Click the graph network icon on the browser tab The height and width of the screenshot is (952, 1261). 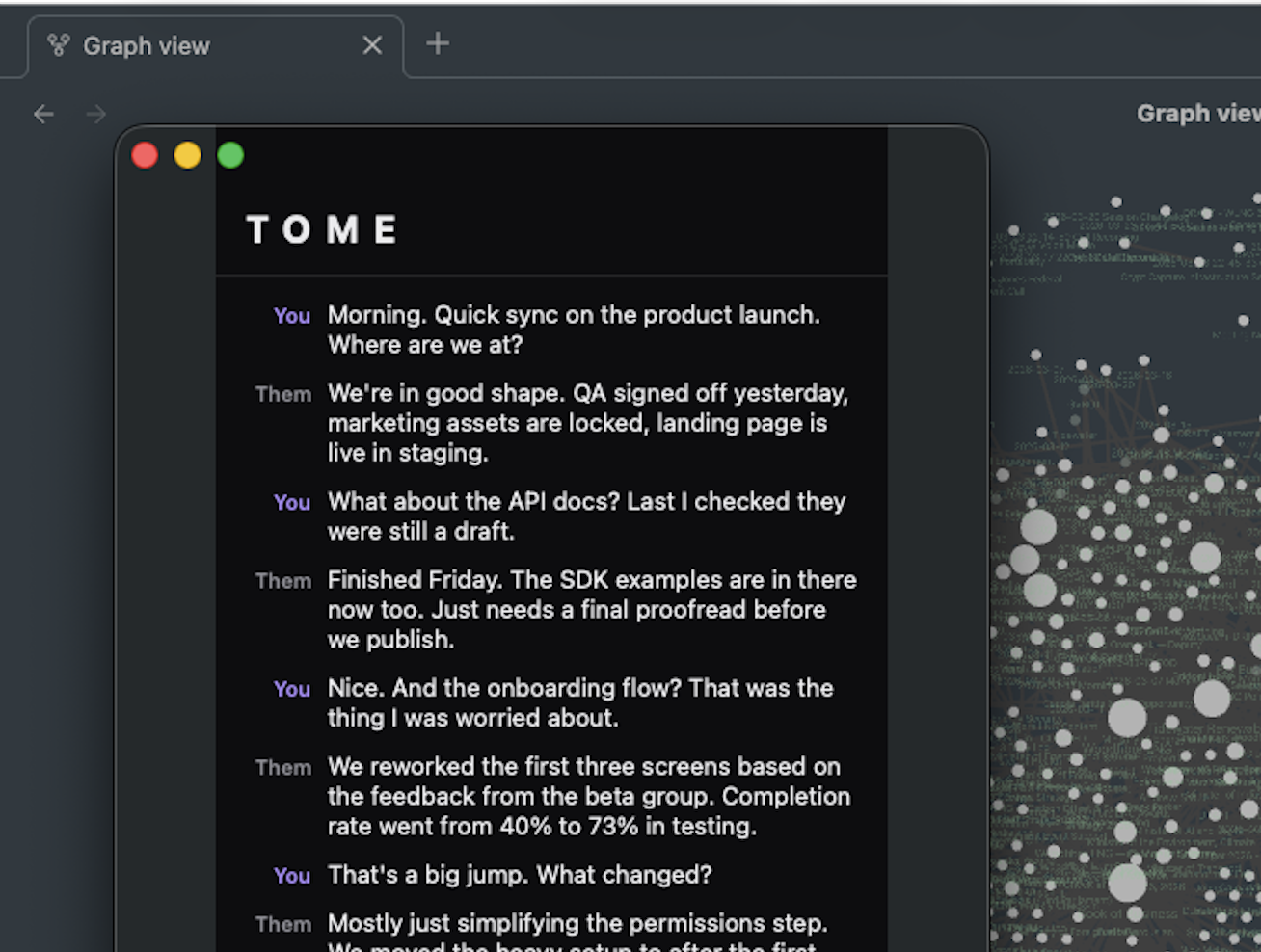[x=58, y=44]
